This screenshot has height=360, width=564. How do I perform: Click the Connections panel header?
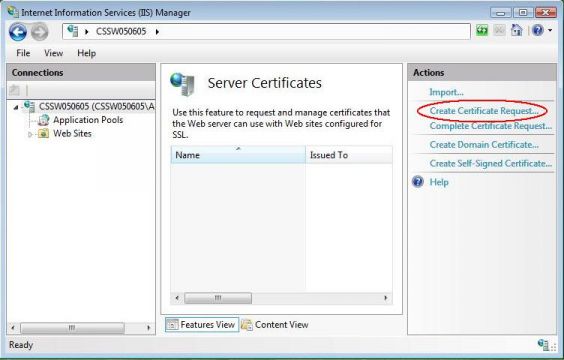[81, 72]
